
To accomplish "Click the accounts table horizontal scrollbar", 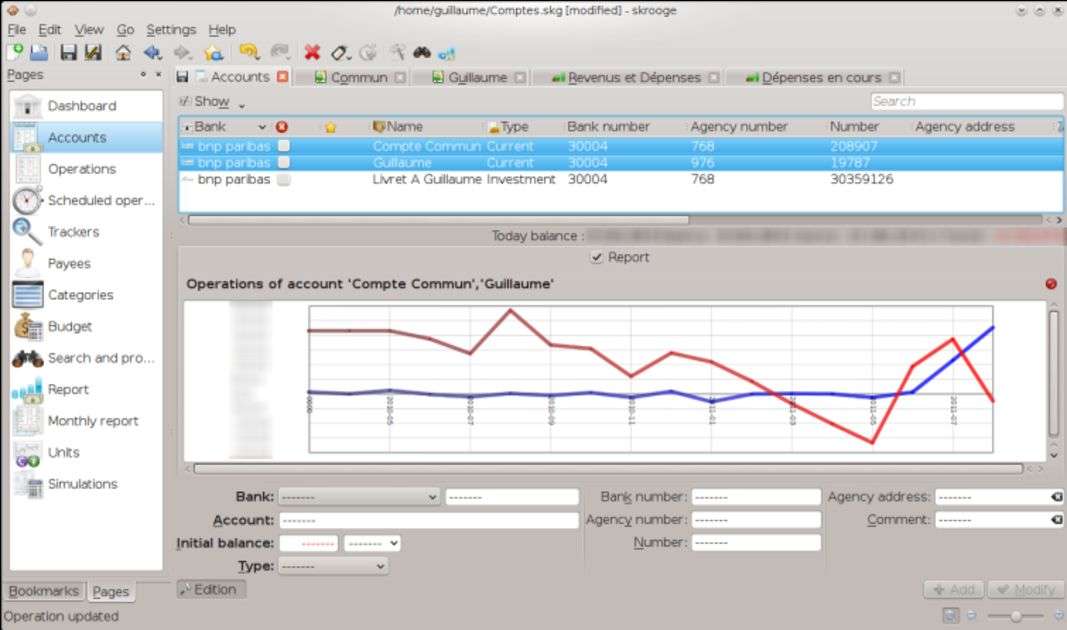I will 438,220.
